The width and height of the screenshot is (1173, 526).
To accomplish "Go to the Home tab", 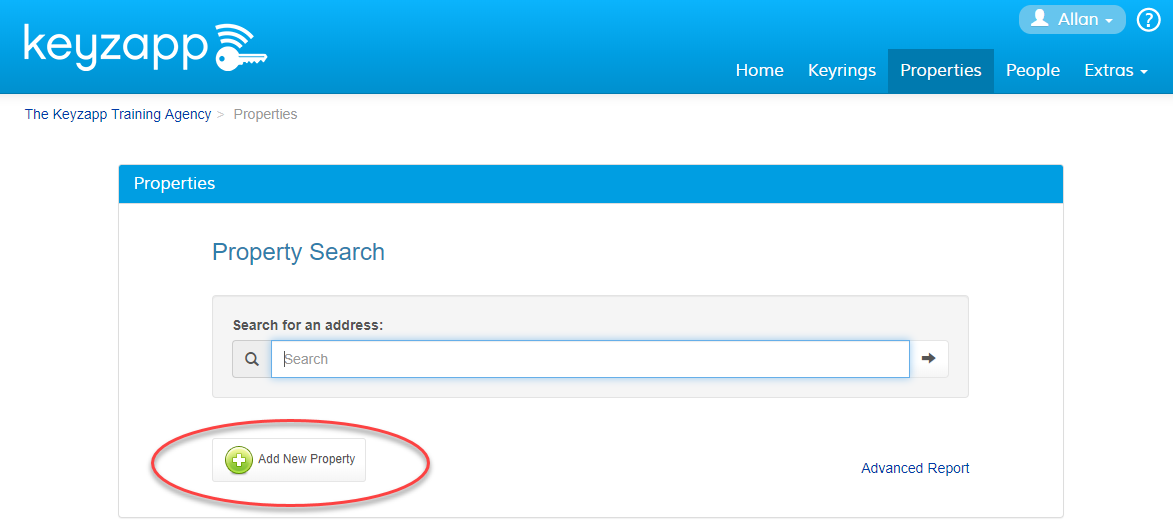I will coord(759,71).
